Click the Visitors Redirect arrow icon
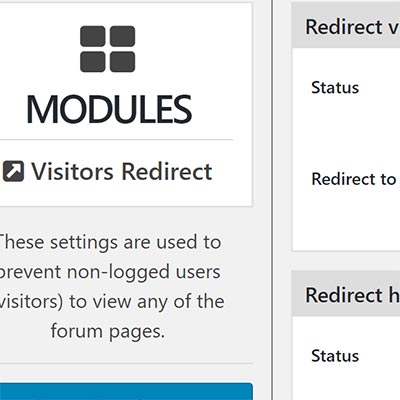This screenshot has width=400, height=400. click(13, 171)
